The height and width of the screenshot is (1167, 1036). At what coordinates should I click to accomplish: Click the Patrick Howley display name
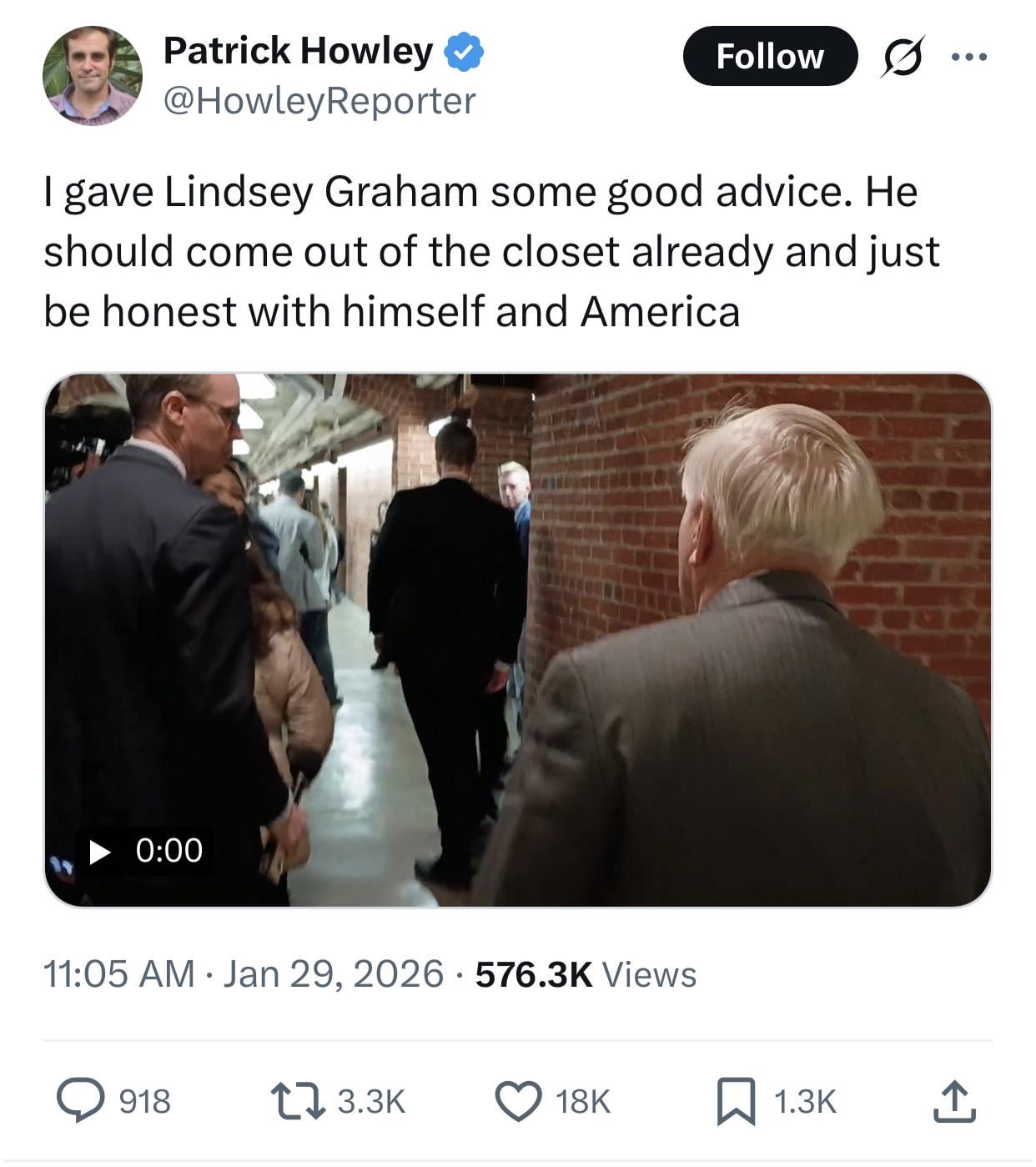(x=298, y=51)
